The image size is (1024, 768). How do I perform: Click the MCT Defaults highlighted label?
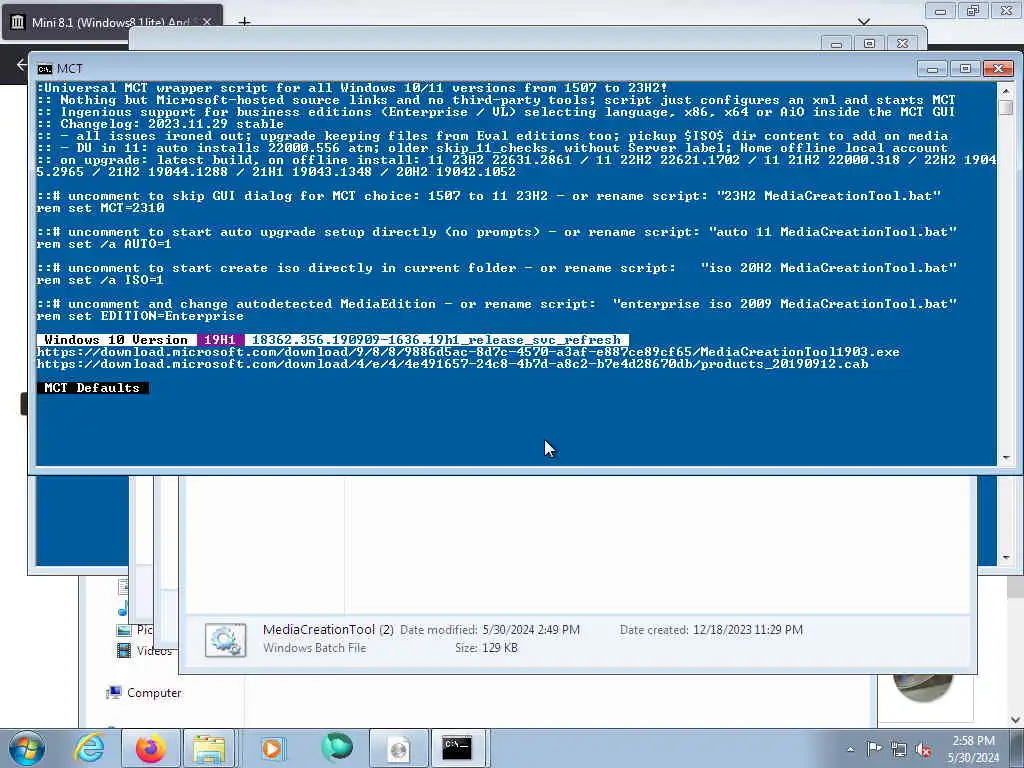(x=93, y=388)
